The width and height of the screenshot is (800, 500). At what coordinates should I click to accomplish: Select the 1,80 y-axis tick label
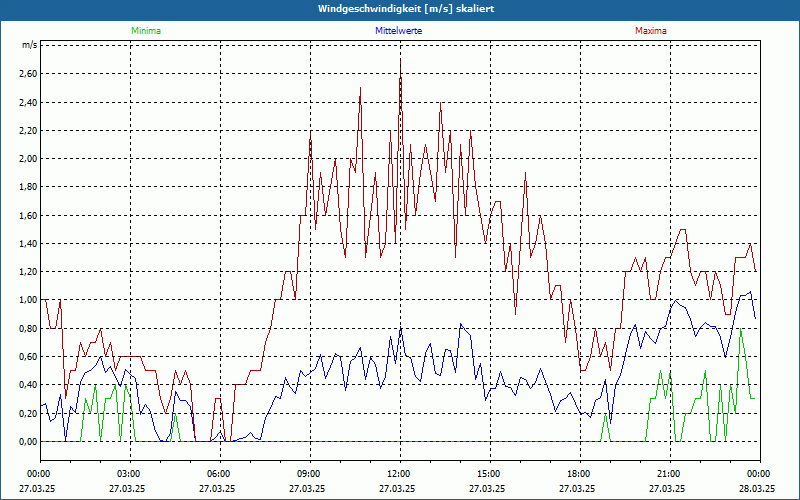pyautogui.click(x=27, y=187)
